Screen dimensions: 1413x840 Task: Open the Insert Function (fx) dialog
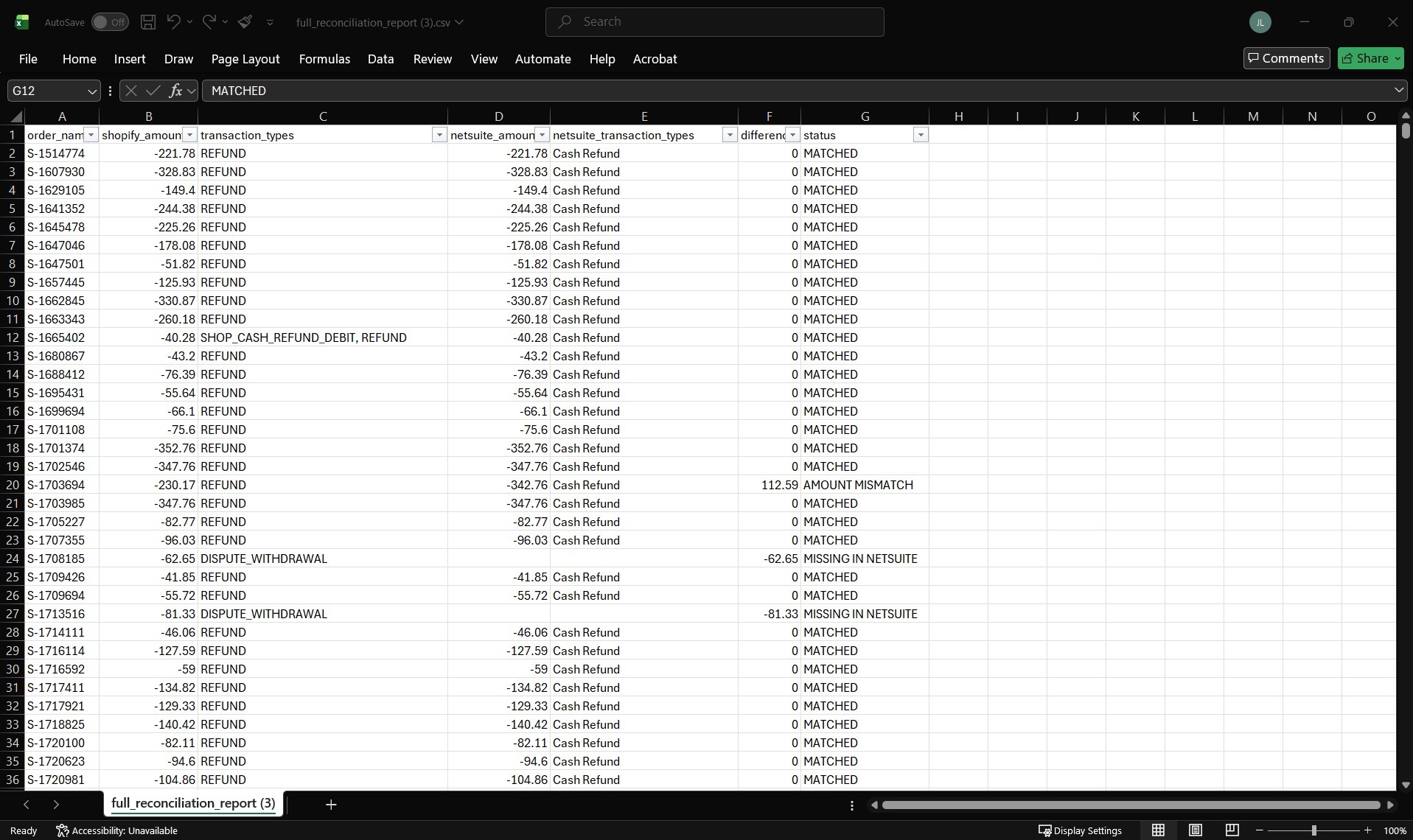click(177, 90)
